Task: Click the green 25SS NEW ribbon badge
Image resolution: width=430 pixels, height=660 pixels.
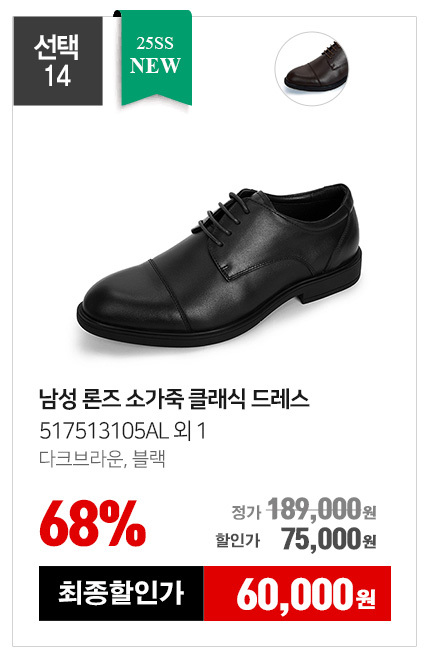Action: coord(156,58)
